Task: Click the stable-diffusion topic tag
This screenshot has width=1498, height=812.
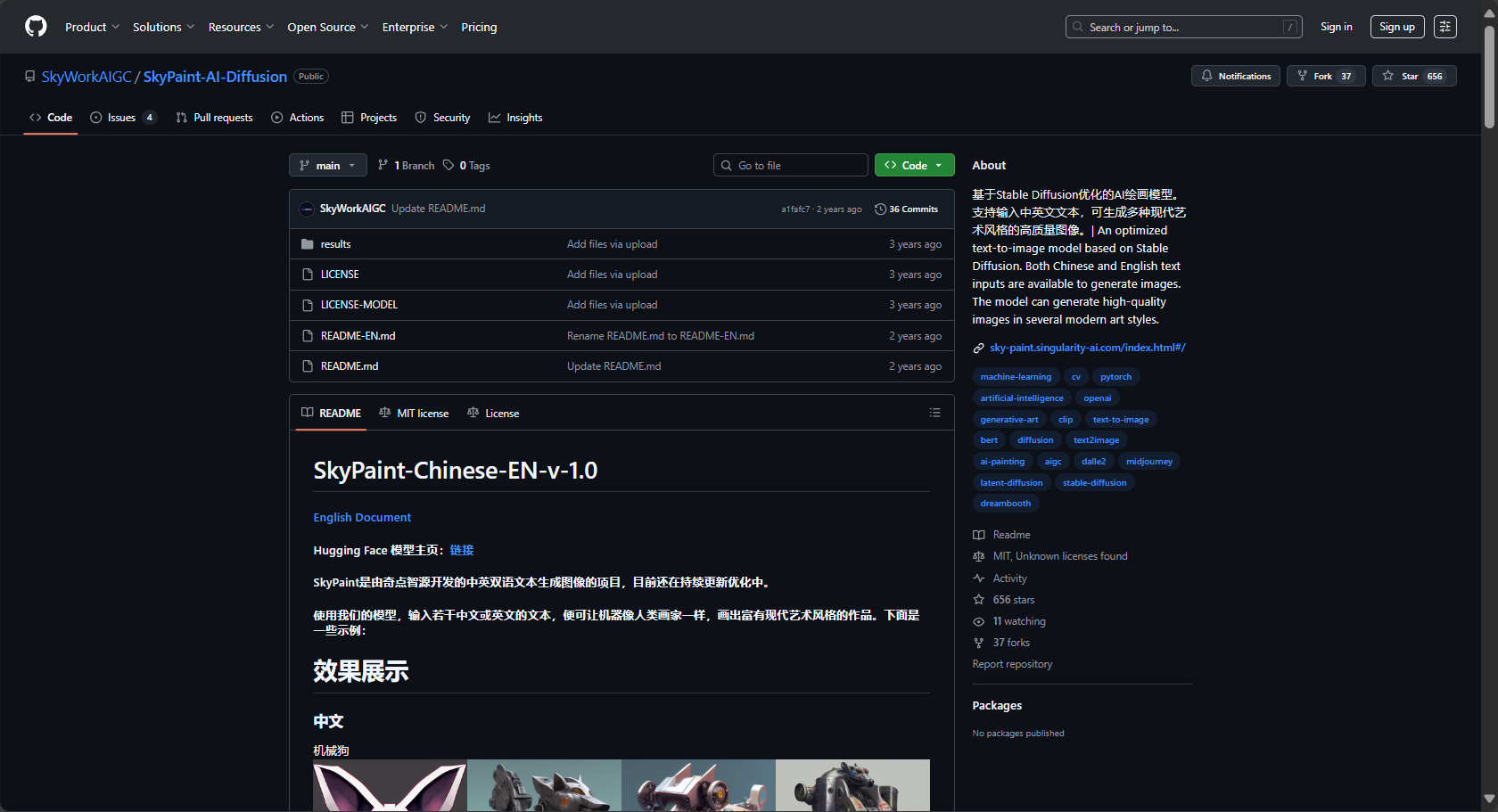Action: pos(1094,483)
